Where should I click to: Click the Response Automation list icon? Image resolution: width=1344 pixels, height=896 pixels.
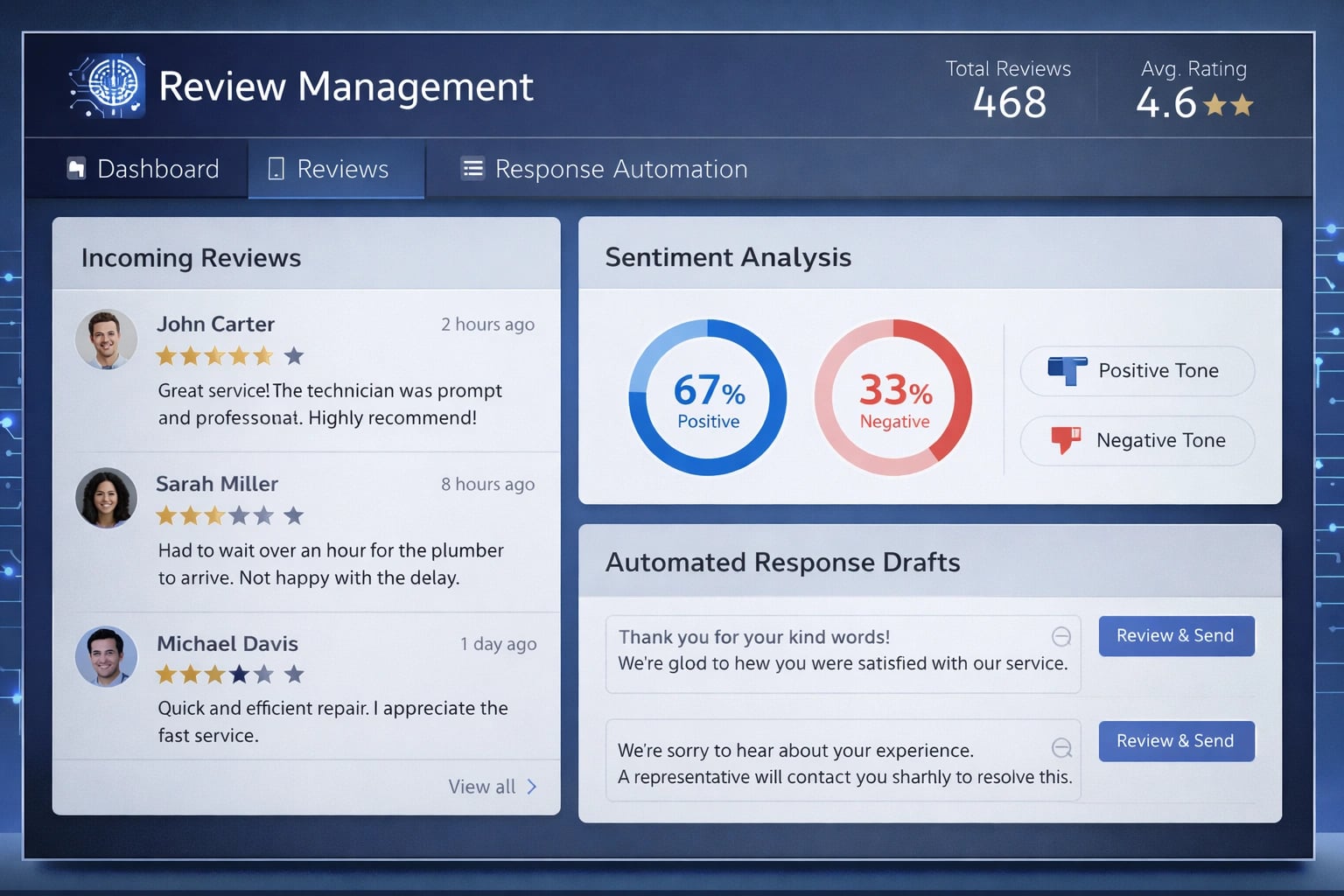click(472, 168)
